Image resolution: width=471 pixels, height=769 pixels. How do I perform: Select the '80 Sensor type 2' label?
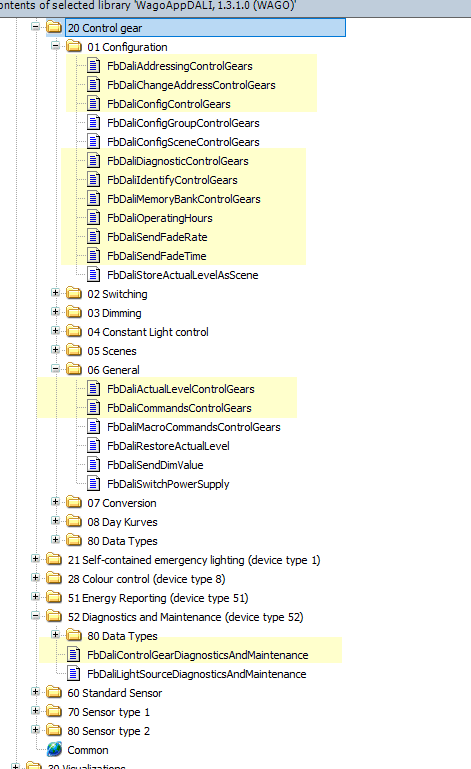tap(108, 731)
